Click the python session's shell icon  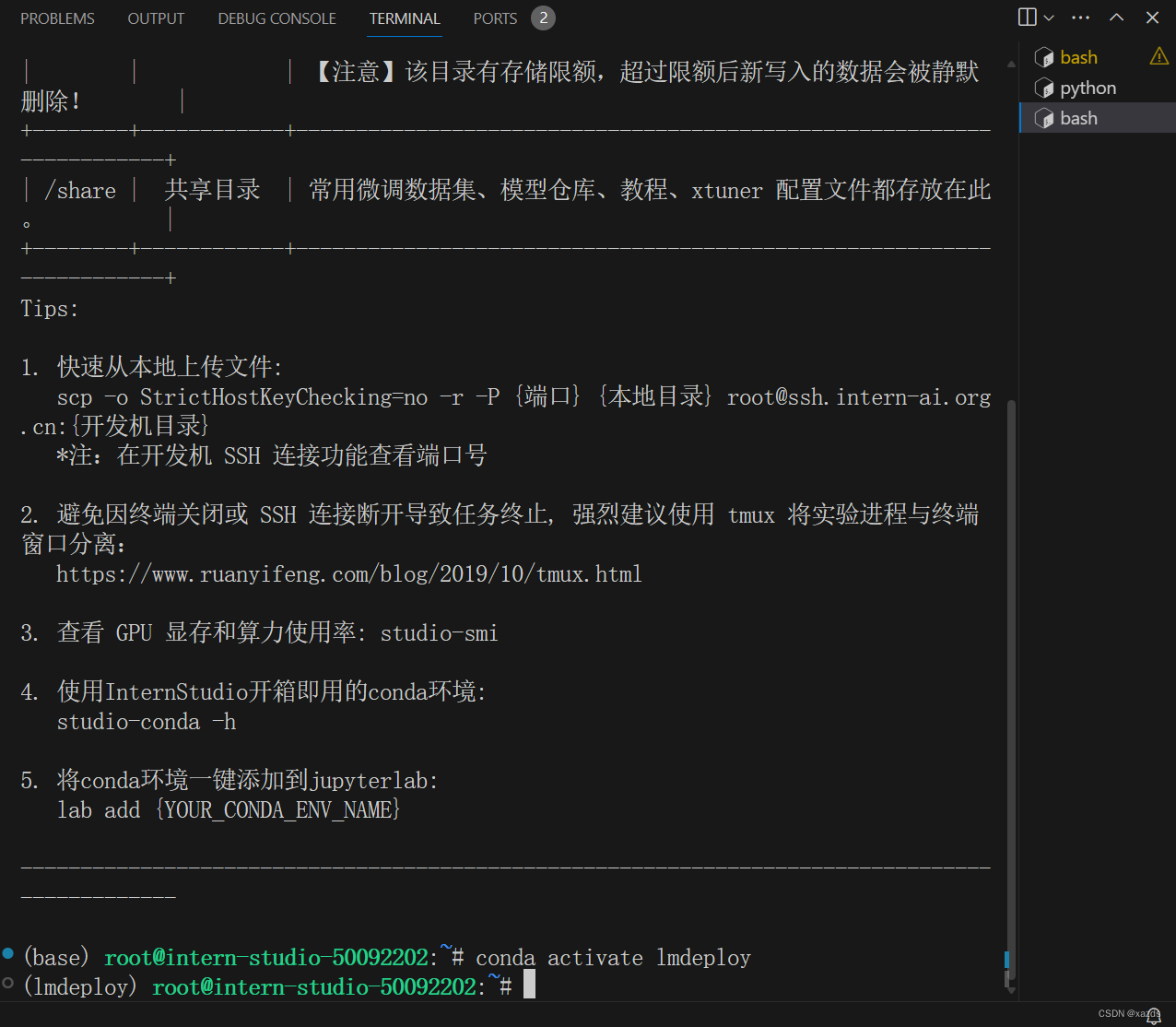1044,87
